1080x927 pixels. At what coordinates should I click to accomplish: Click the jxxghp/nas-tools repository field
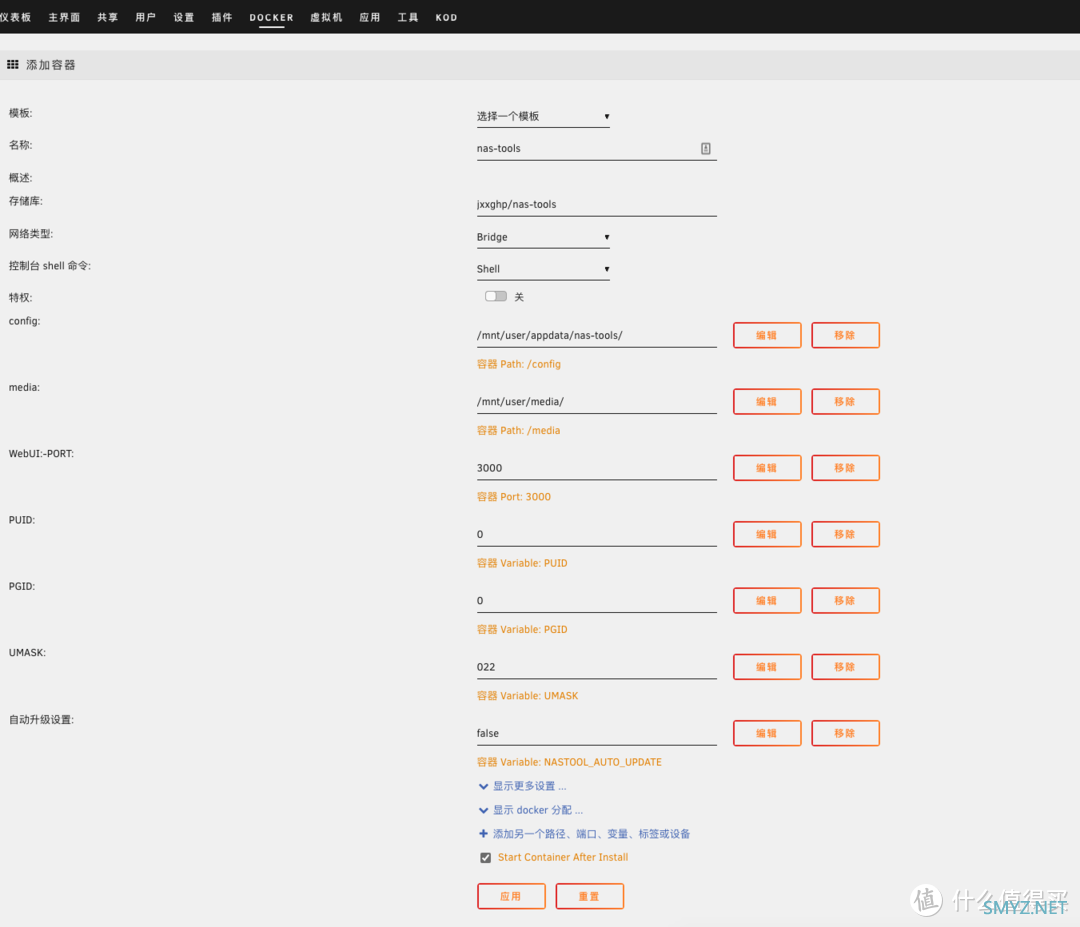(596, 205)
